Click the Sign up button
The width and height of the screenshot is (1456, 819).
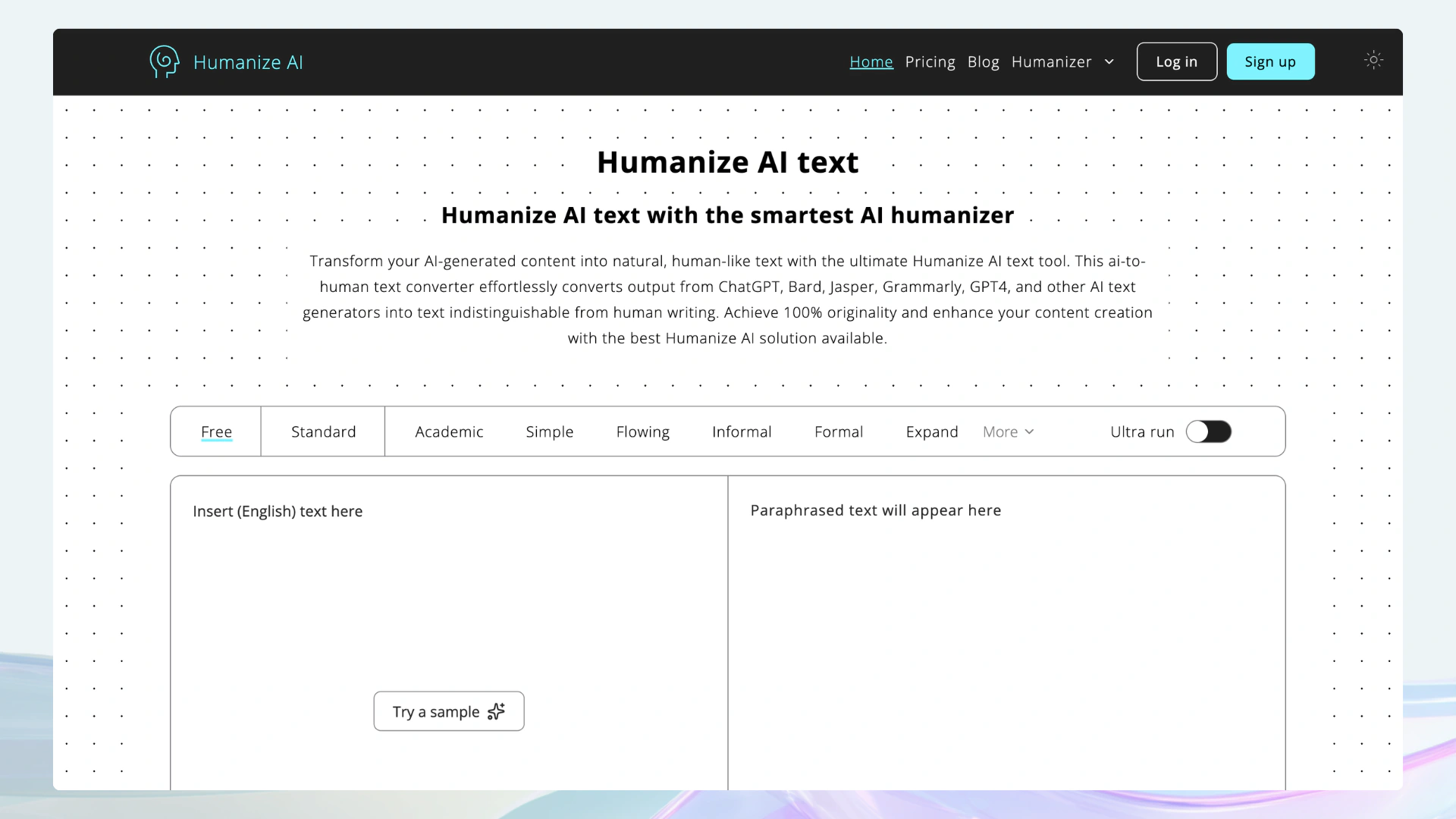(x=1270, y=61)
